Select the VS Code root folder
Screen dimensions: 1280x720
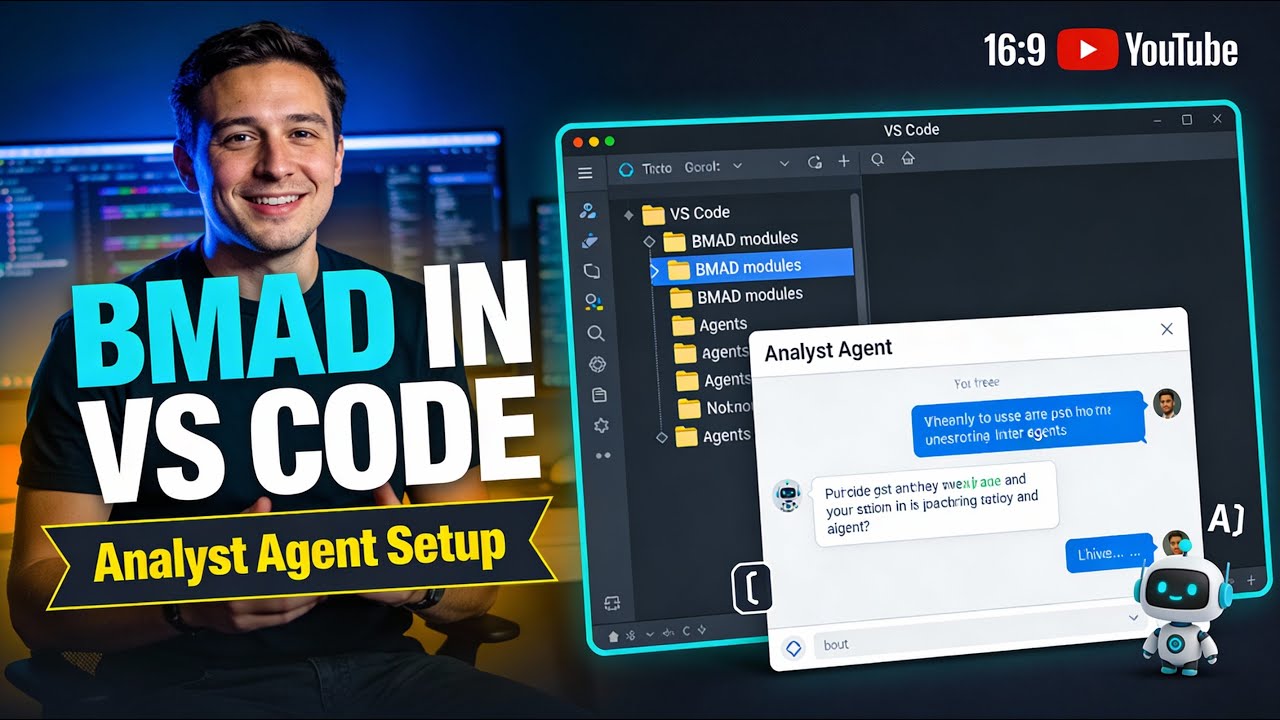(x=686, y=212)
